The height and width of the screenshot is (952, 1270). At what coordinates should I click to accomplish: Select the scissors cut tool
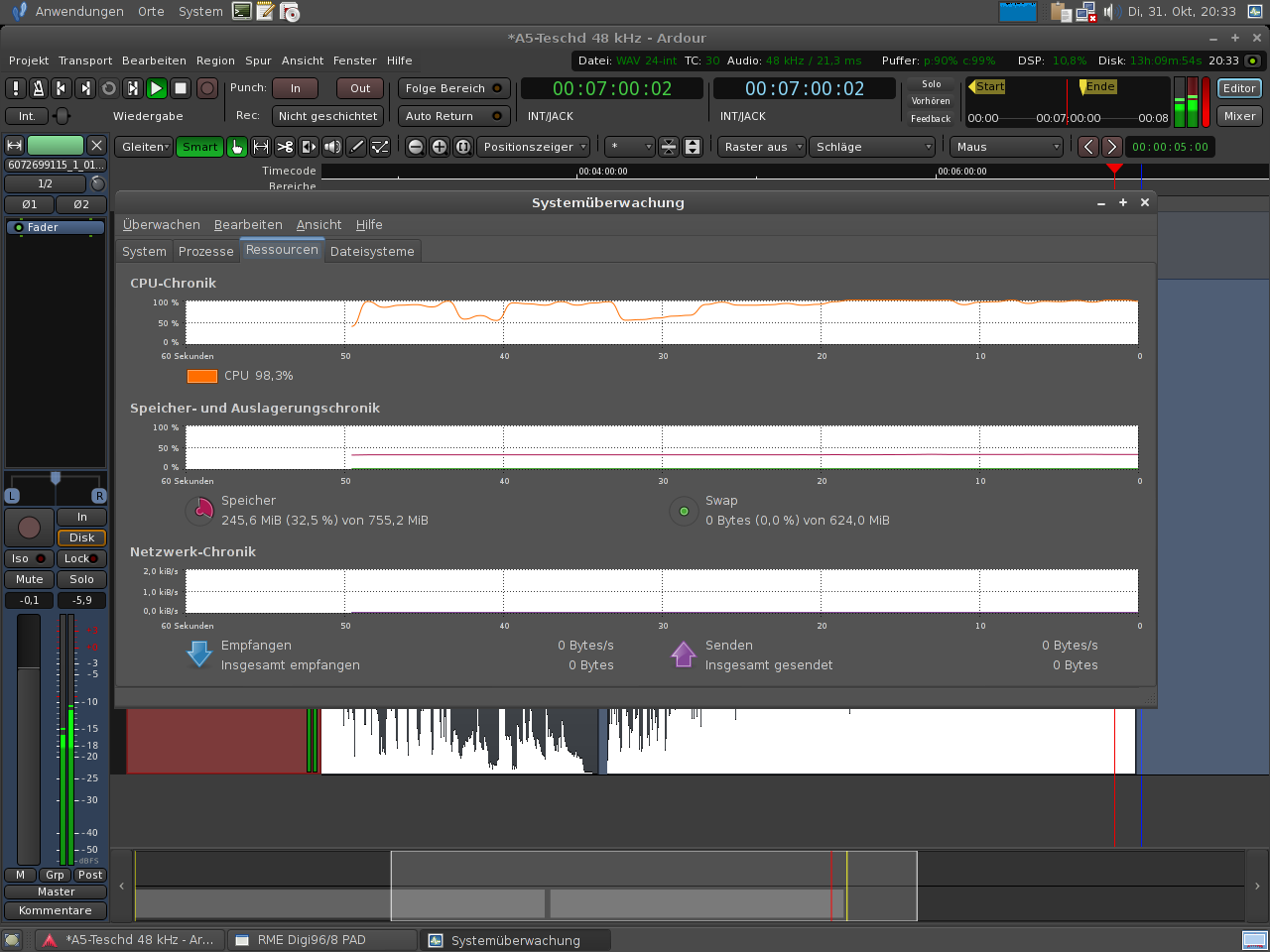285,147
